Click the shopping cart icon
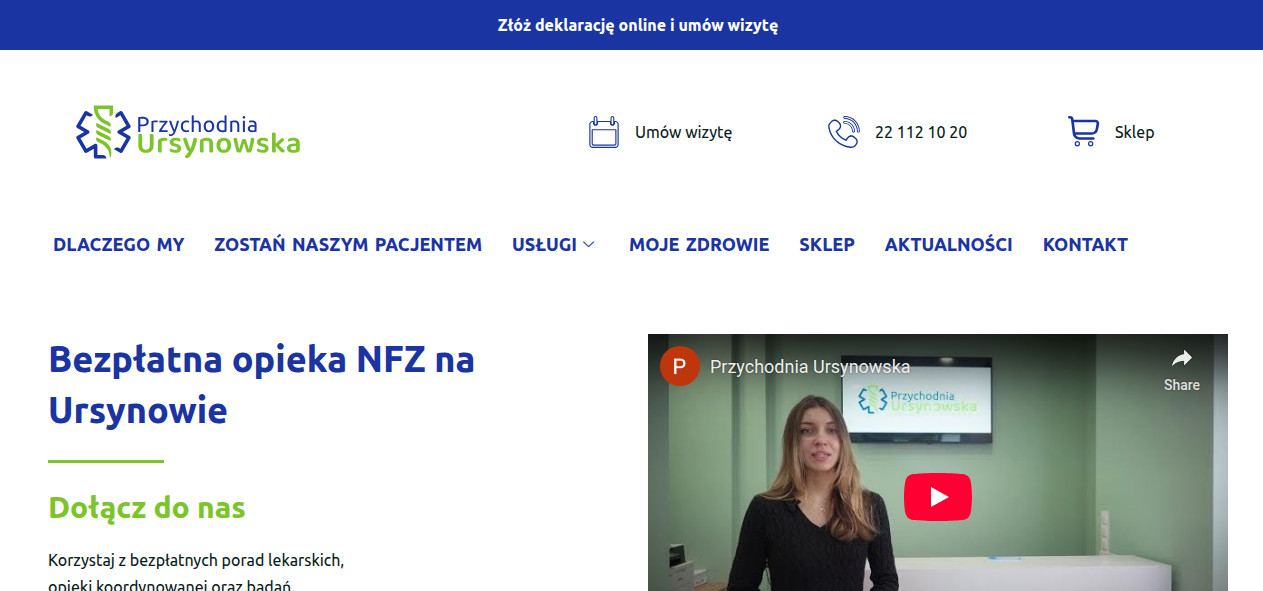Screen dimensions: 1263x591 [x=1083, y=132]
